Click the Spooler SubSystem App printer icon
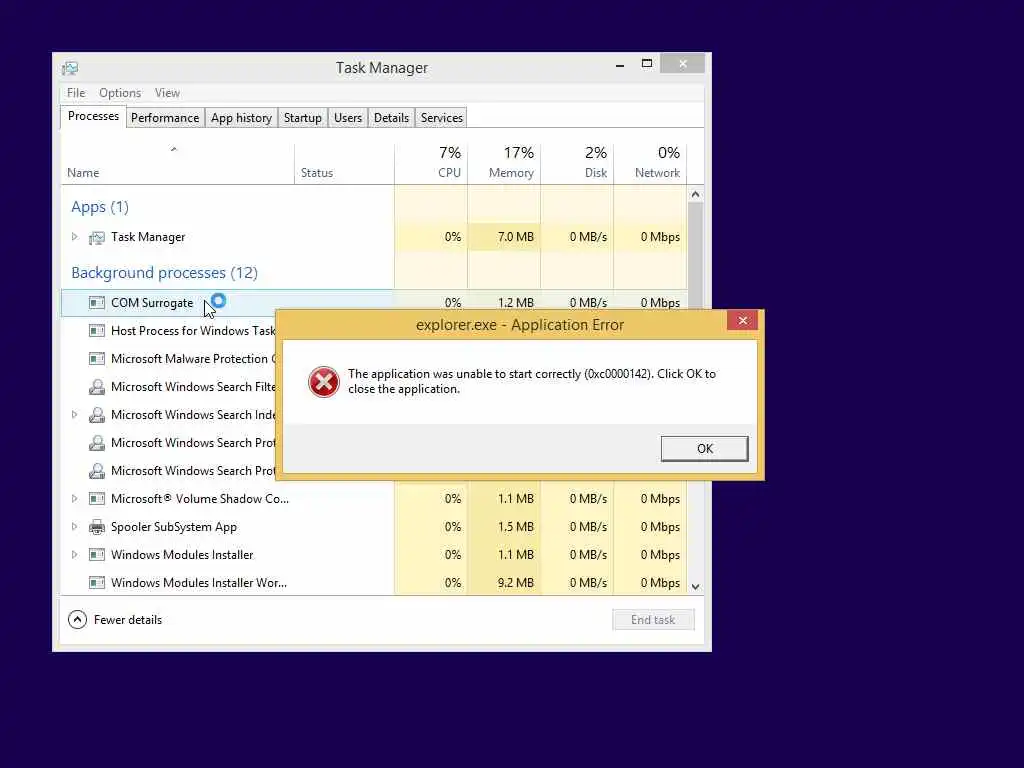Image resolution: width=1024 pixels, height=768 pixels. click(97, 527)
